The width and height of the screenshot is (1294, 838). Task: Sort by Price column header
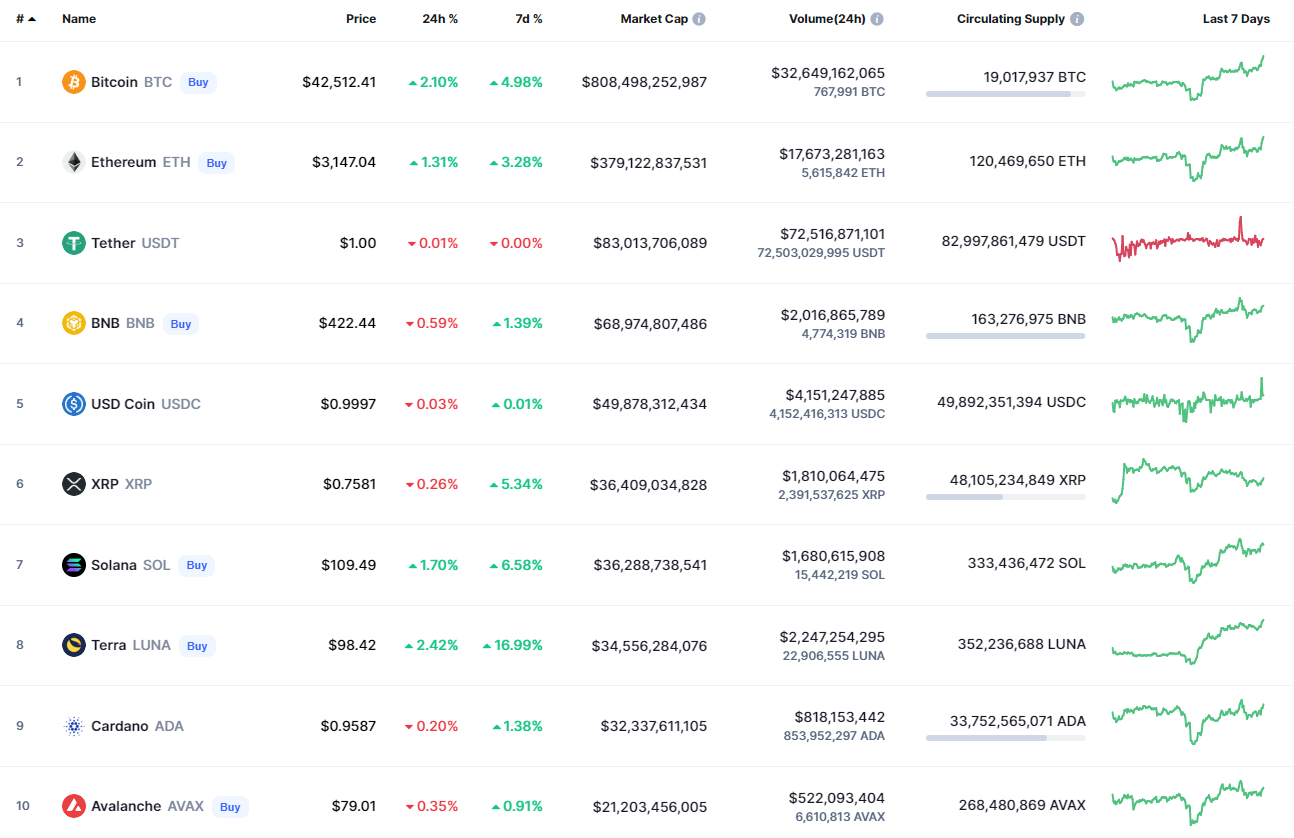[361, 19]
